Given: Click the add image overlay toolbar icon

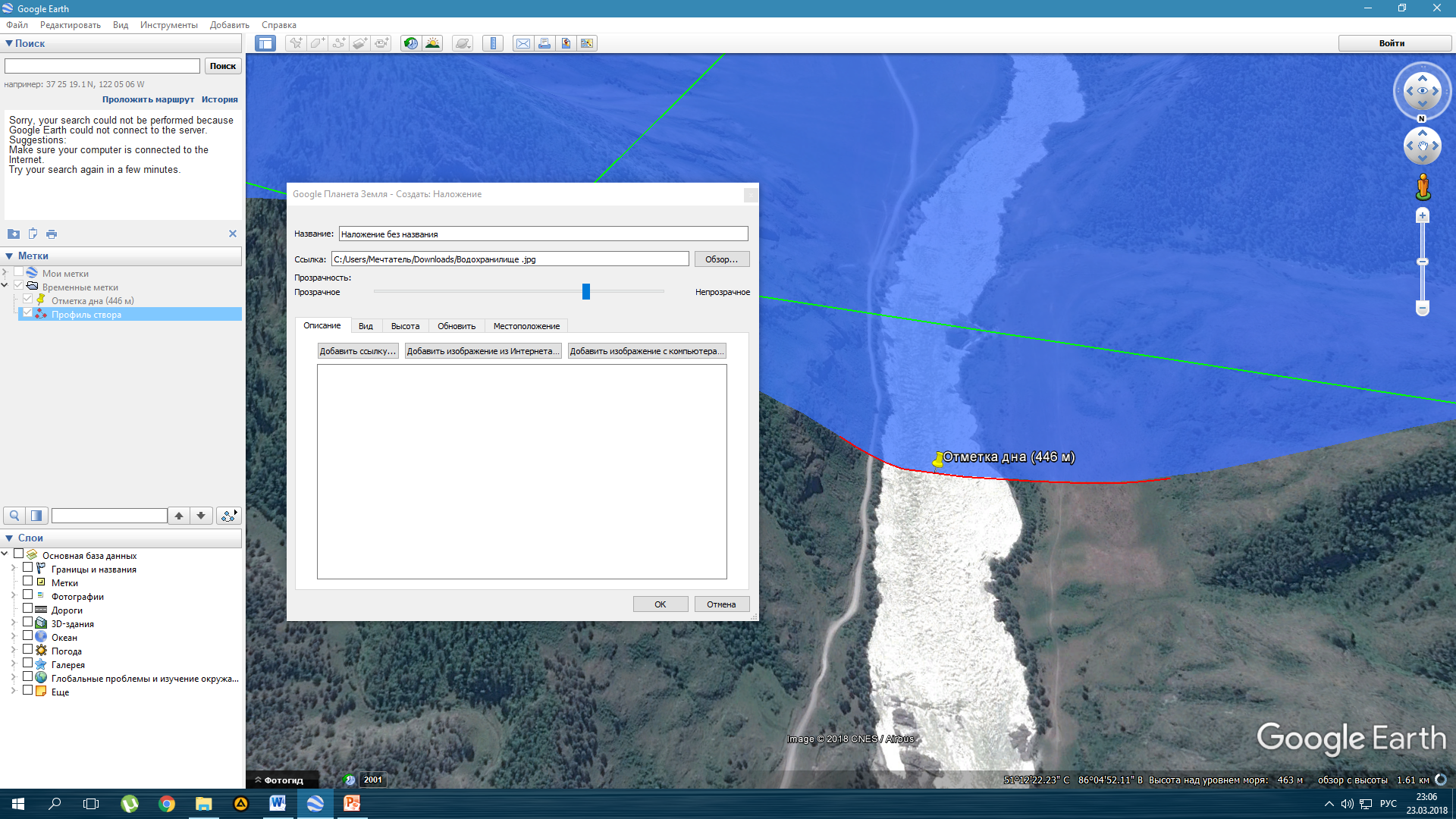Looking at the screenshot, I should (x=359, y=43).
